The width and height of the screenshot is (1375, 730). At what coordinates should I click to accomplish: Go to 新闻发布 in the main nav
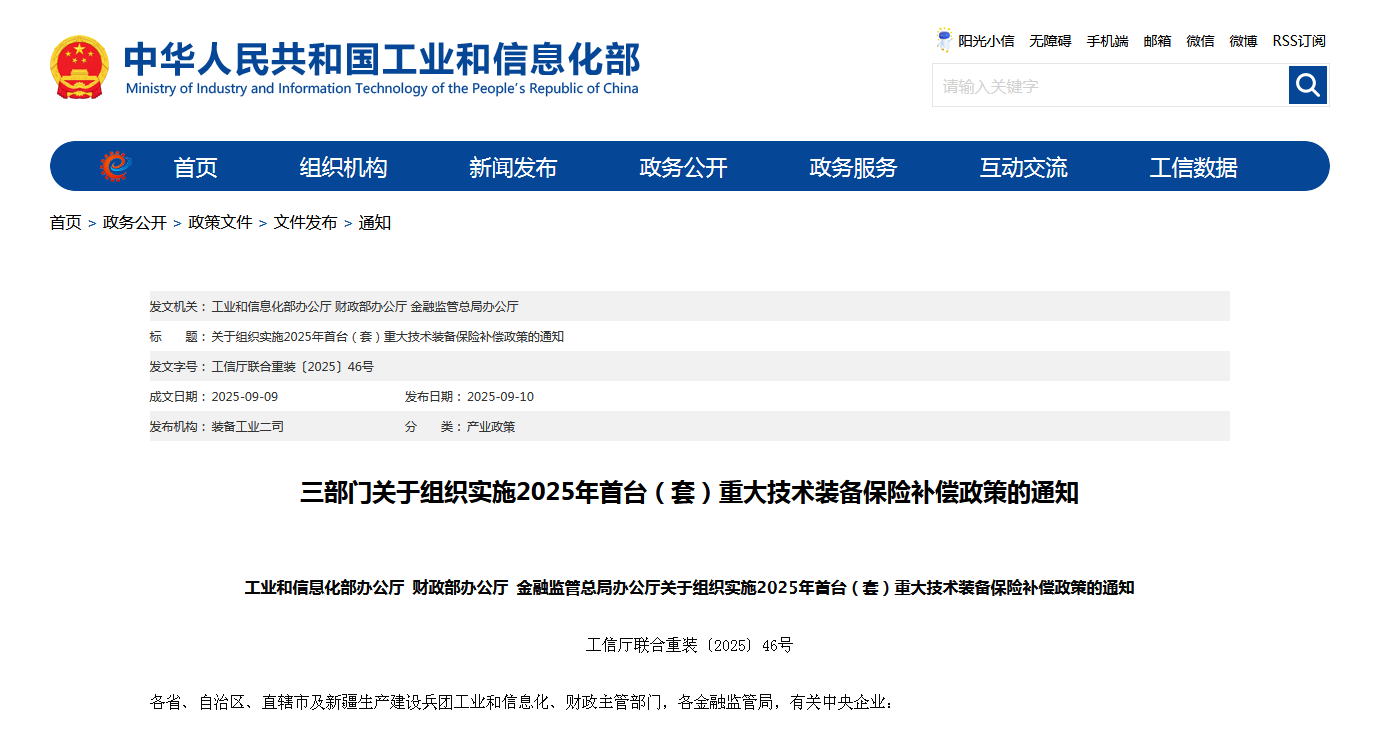click(513, 168)
